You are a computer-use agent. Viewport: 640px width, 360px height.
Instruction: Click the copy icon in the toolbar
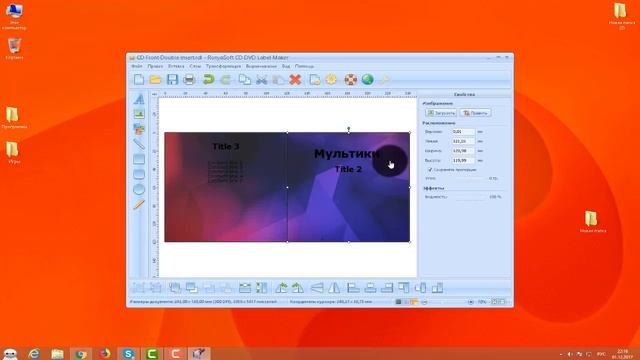point(244,80)
